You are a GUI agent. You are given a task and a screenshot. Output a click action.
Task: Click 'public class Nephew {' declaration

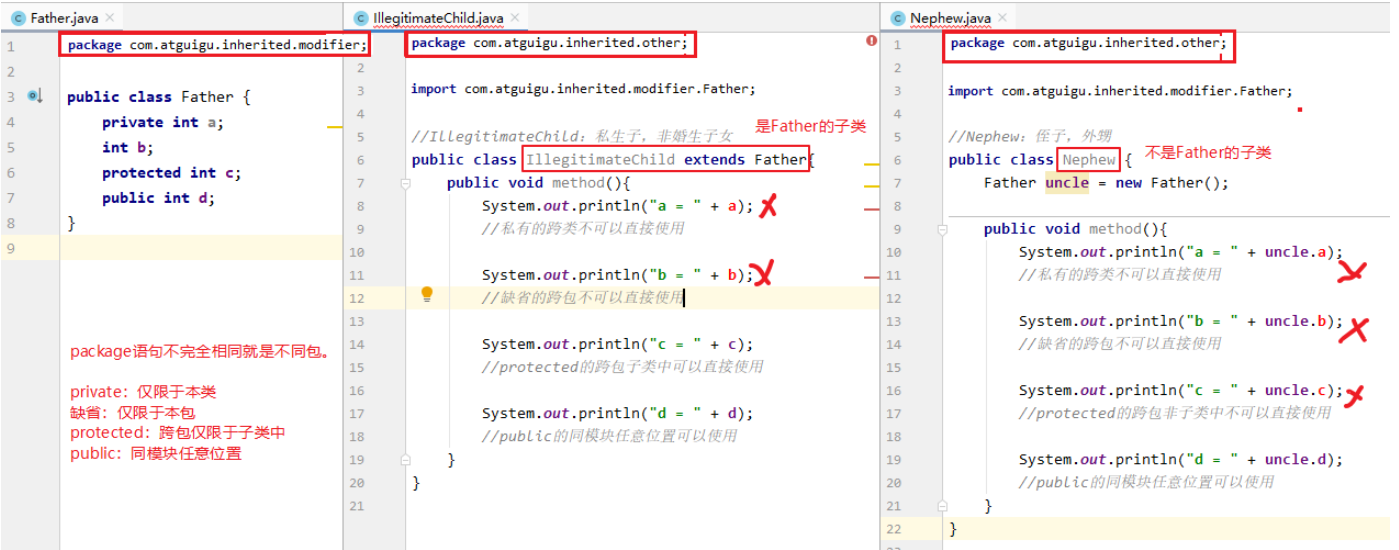[1040, 160]
